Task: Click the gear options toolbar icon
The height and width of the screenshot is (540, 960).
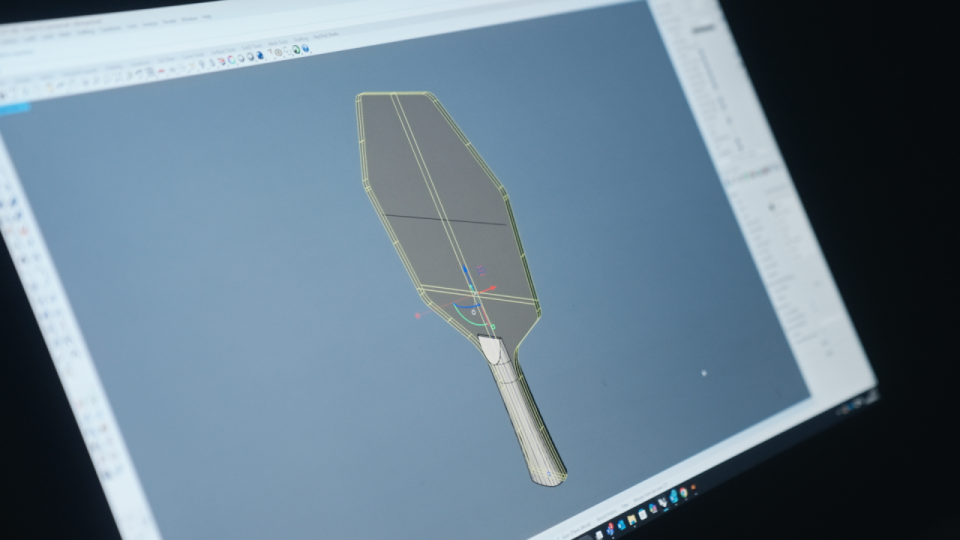Action: (279, 52)
